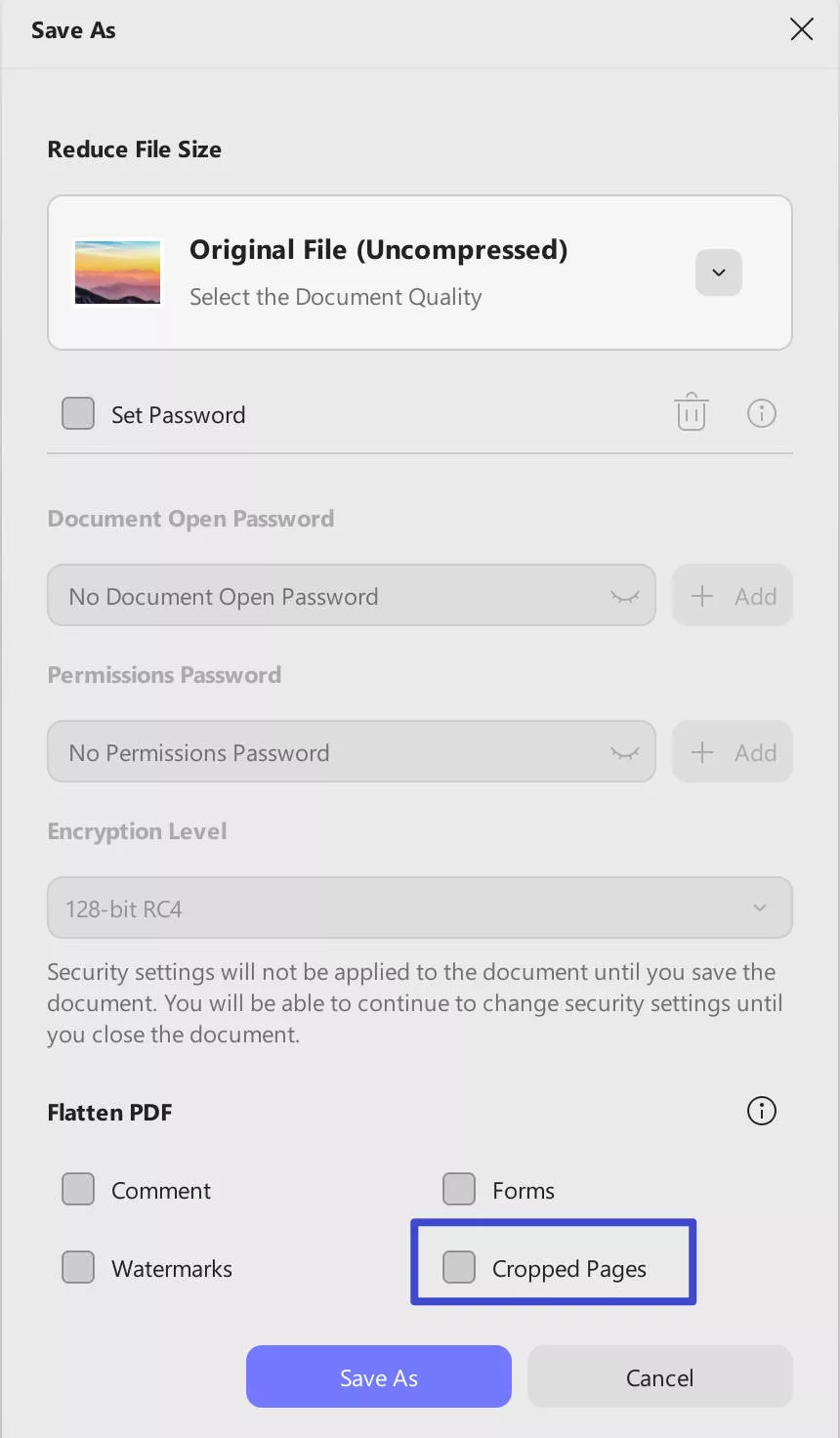Expand the 128-bit RC4 selector chevron
840x1438 pixels.
click(759, 908)
